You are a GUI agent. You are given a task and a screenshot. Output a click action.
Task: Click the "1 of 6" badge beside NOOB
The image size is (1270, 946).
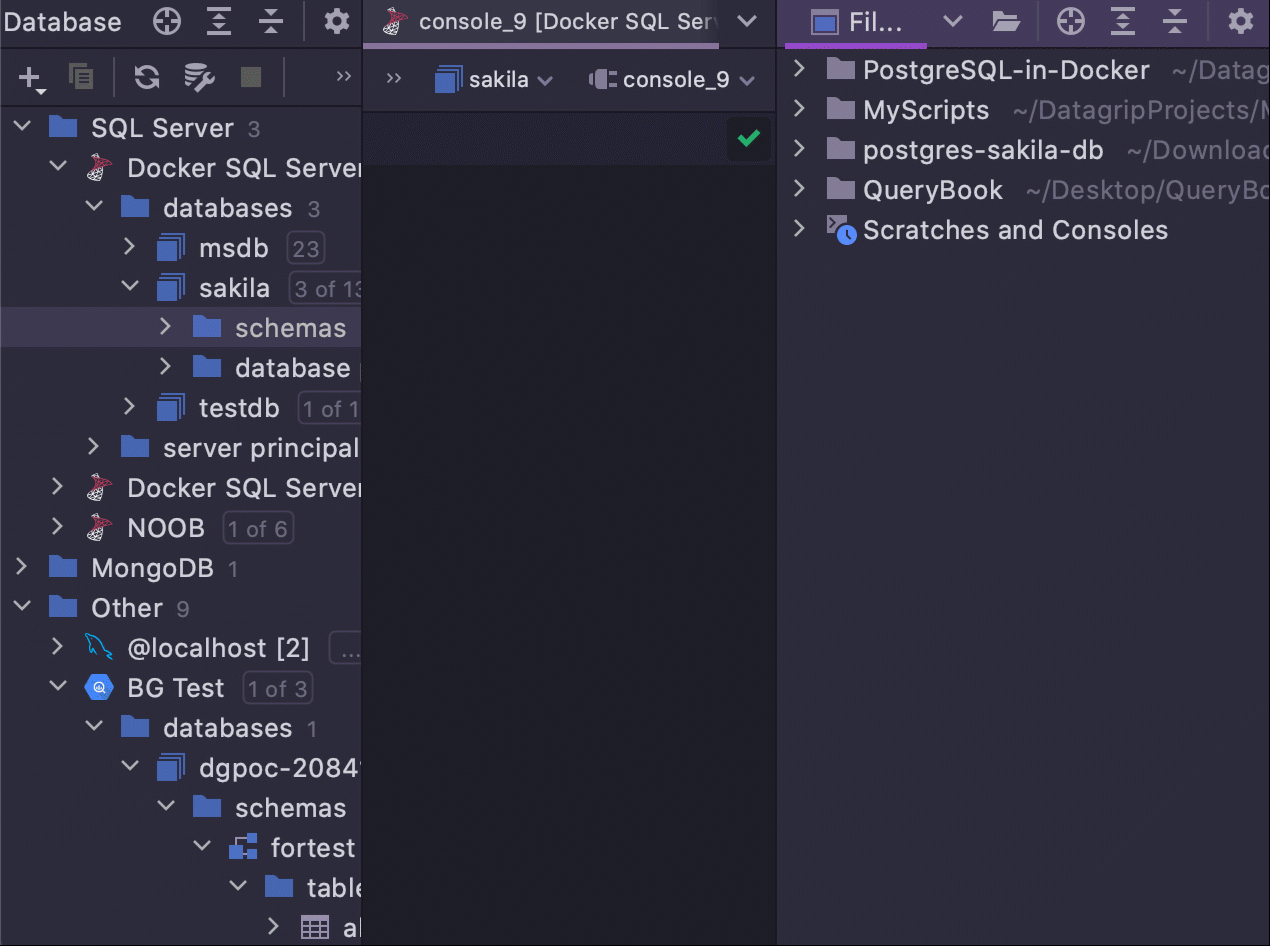258,528
